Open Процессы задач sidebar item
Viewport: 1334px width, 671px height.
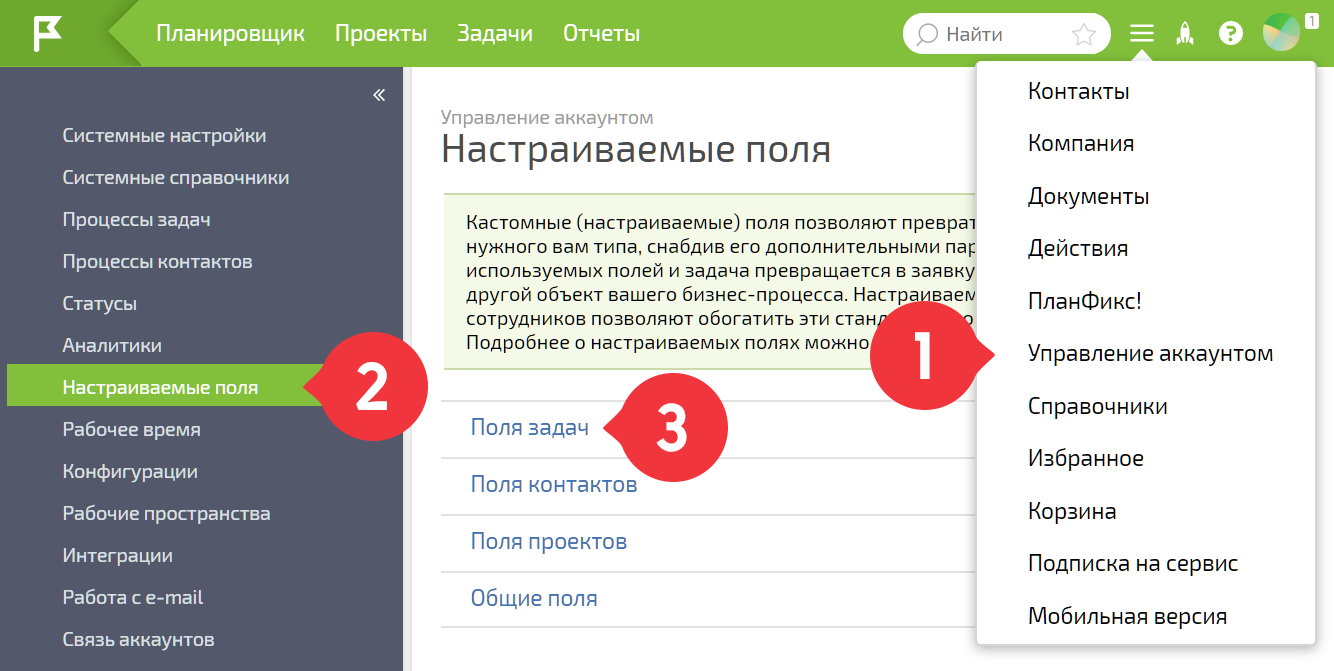pyautogui.click(x=136, y=219)
